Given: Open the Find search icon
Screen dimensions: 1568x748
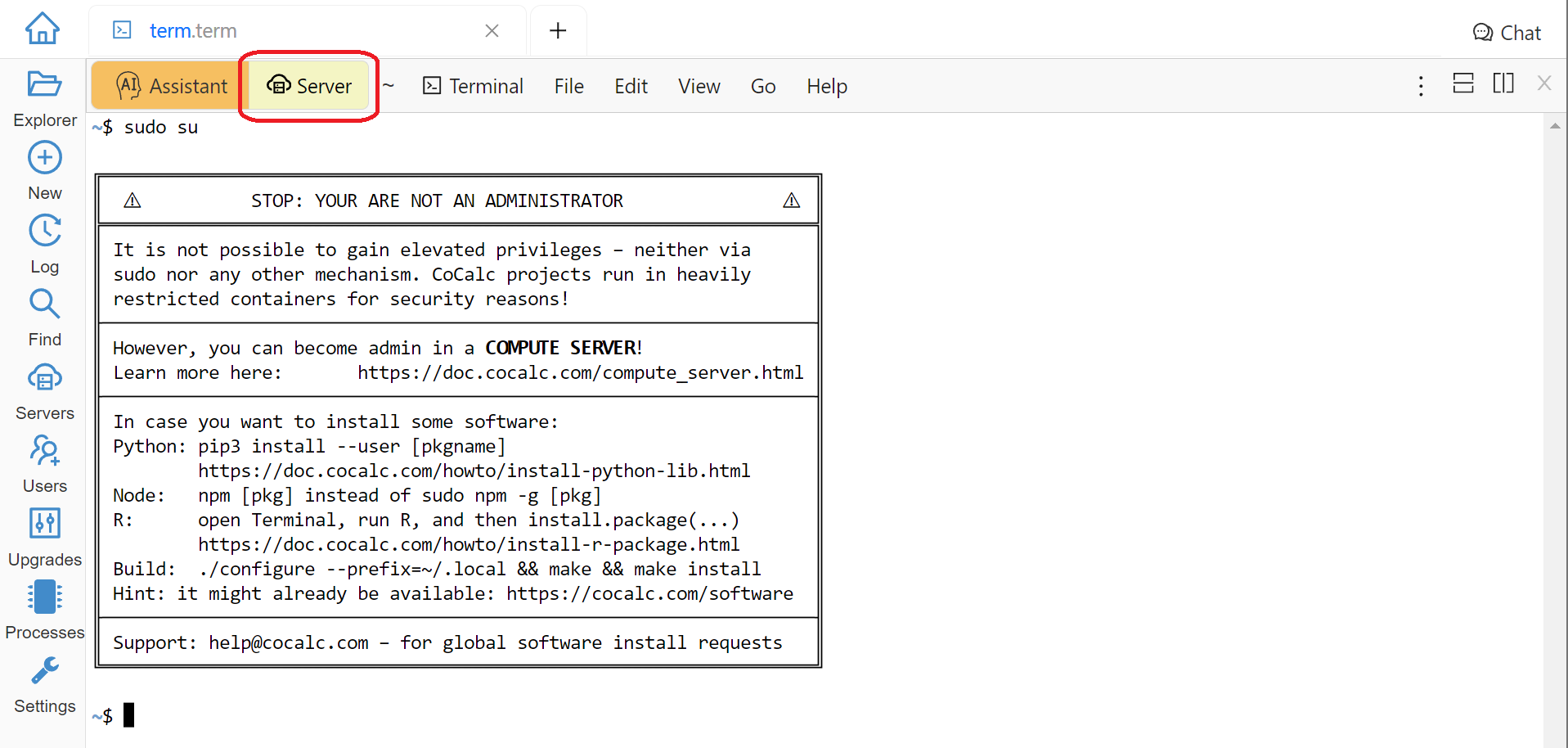Looking at the screenshot, I should [x=44, y=304].
